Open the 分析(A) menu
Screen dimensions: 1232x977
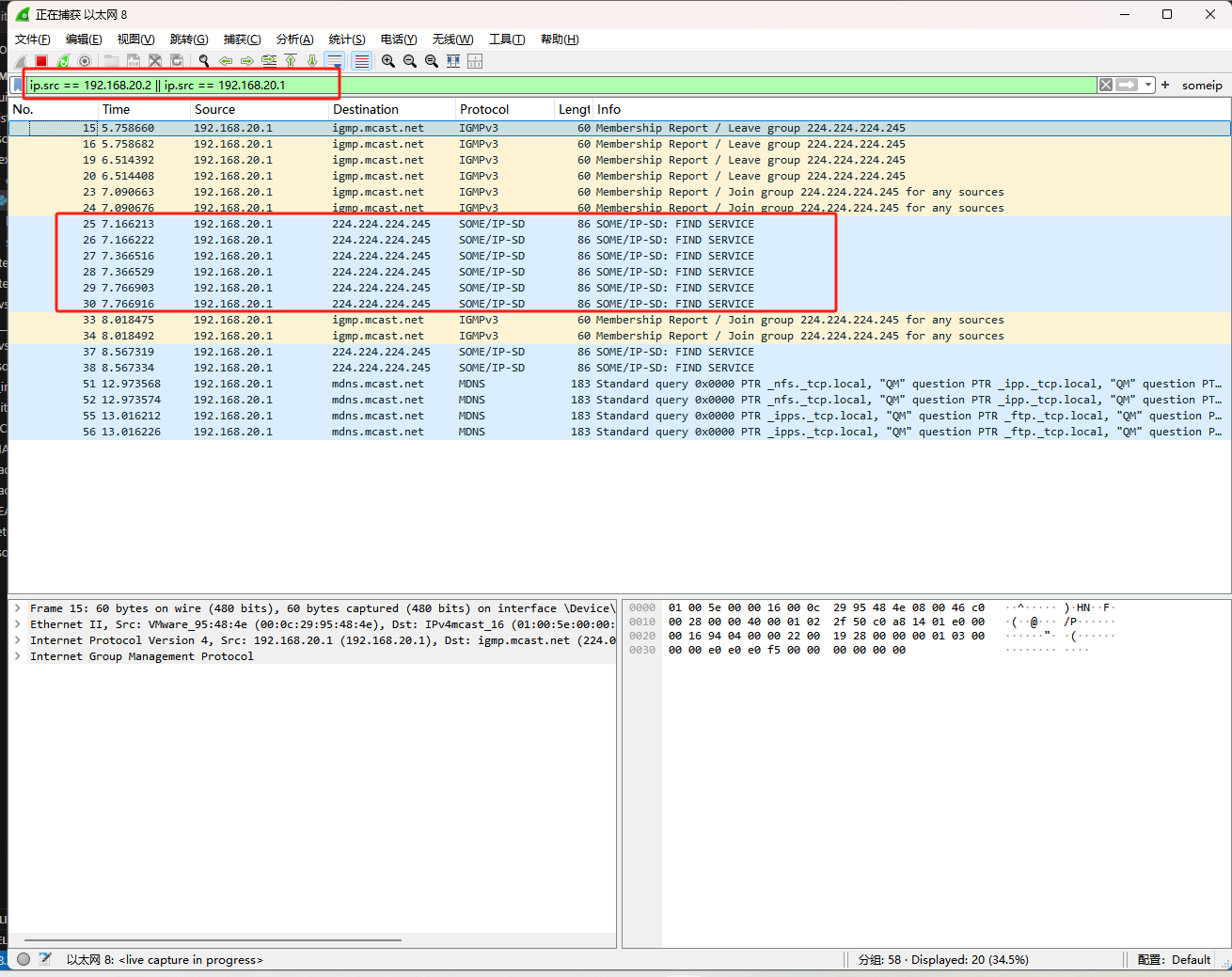(x=294, y=39)
